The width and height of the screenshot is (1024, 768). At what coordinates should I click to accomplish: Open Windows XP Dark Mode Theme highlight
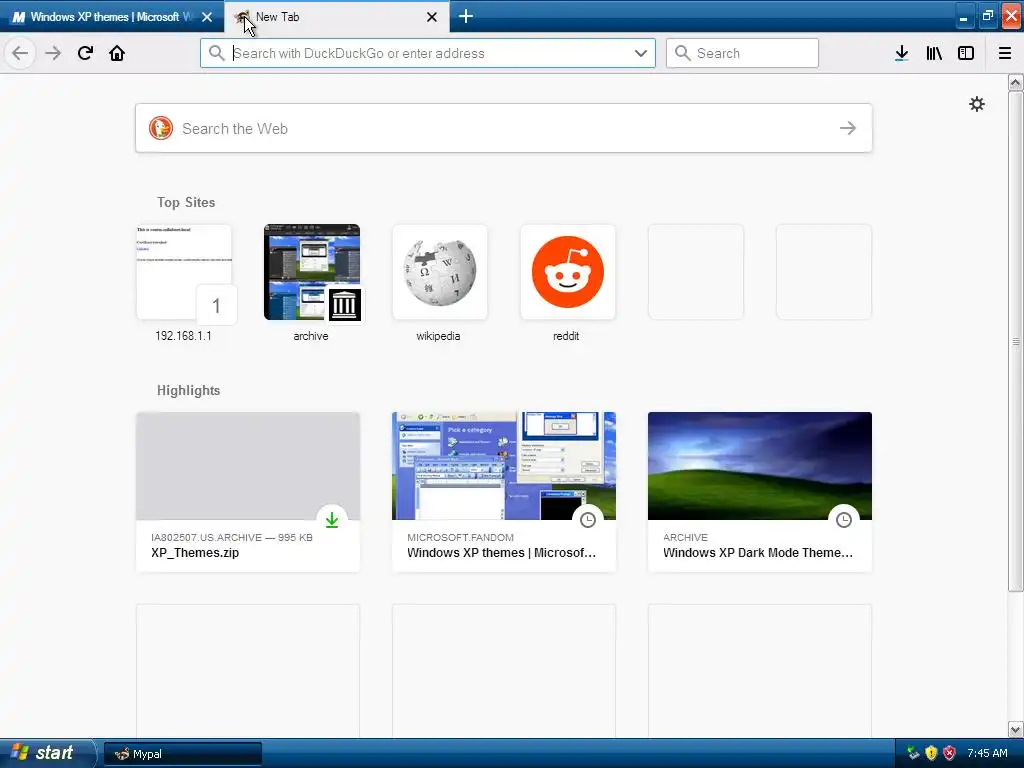(760, 492)
